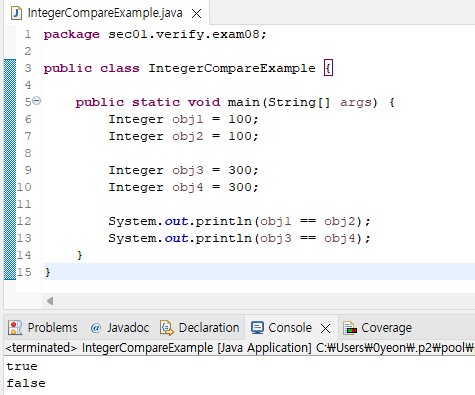Click closing brace on line 15
This screenshot has width=475, height=395.
tap(47, 272)
